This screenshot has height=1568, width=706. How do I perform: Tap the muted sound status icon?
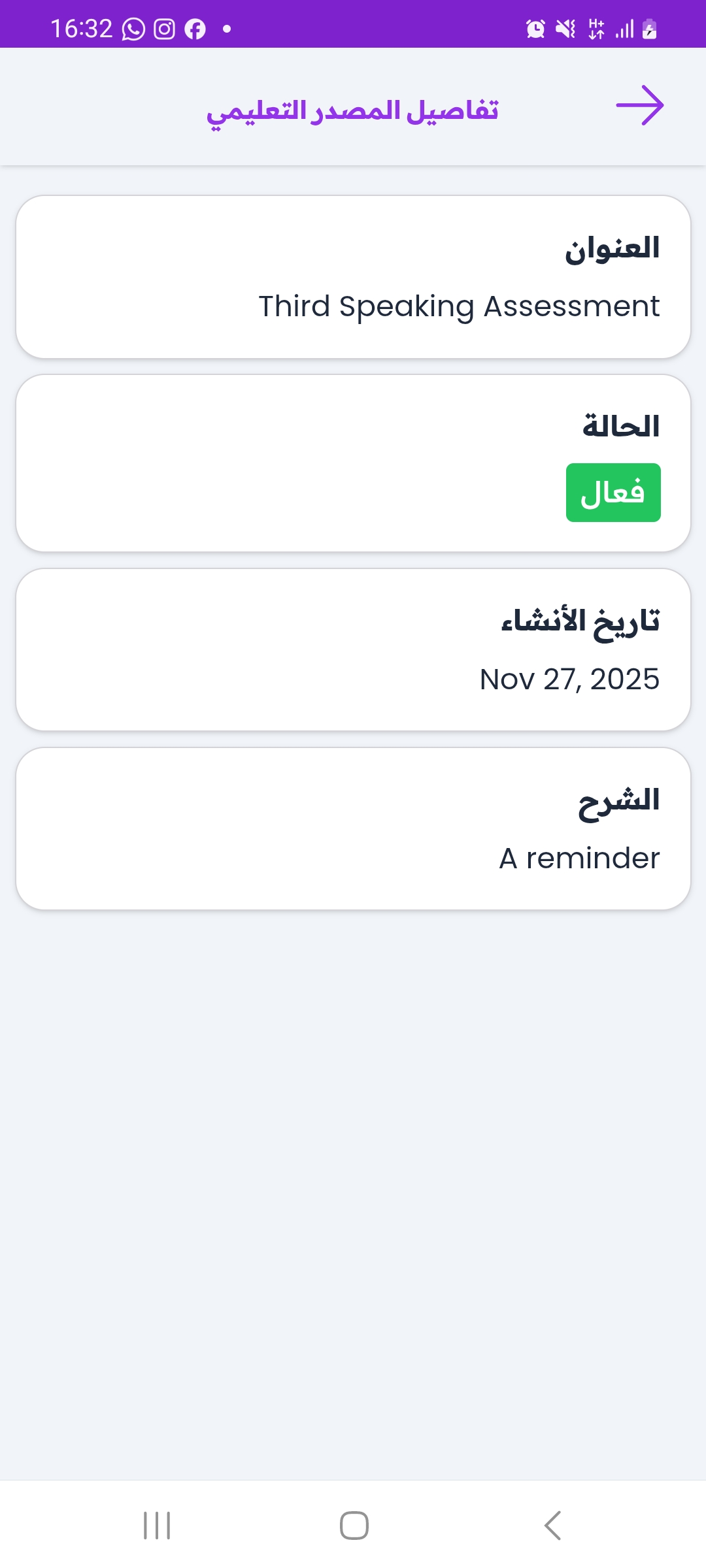[x=565, y=29]
